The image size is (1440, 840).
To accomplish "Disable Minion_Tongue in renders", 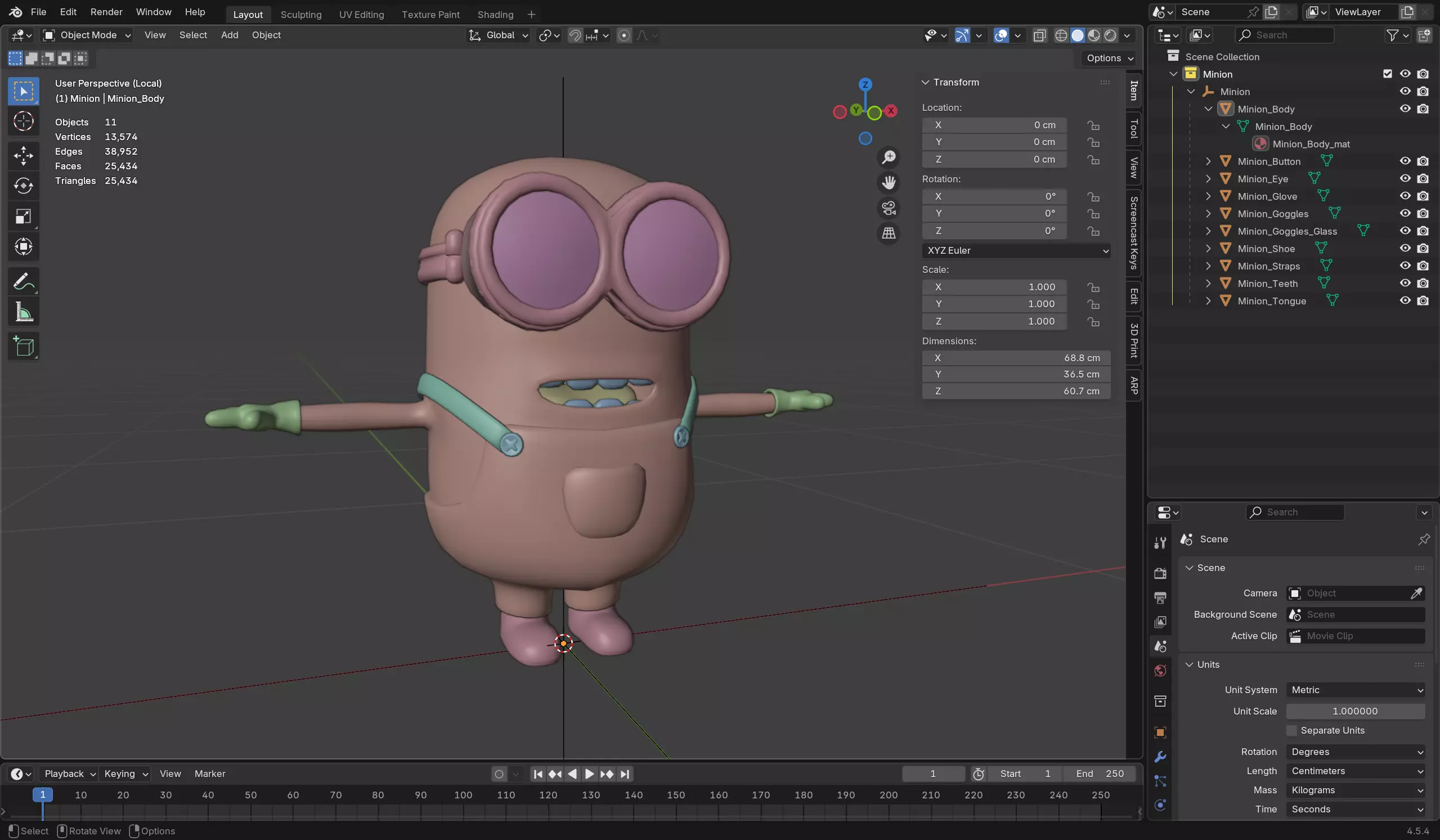I will [x=1423, y=300].
